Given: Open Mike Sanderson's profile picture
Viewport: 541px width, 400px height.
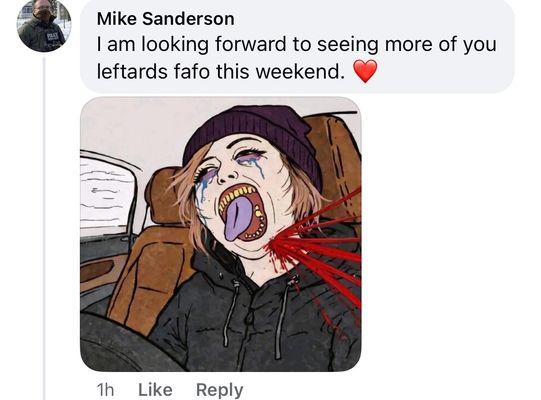Looking at the screenshot, I should coord(44,25).
